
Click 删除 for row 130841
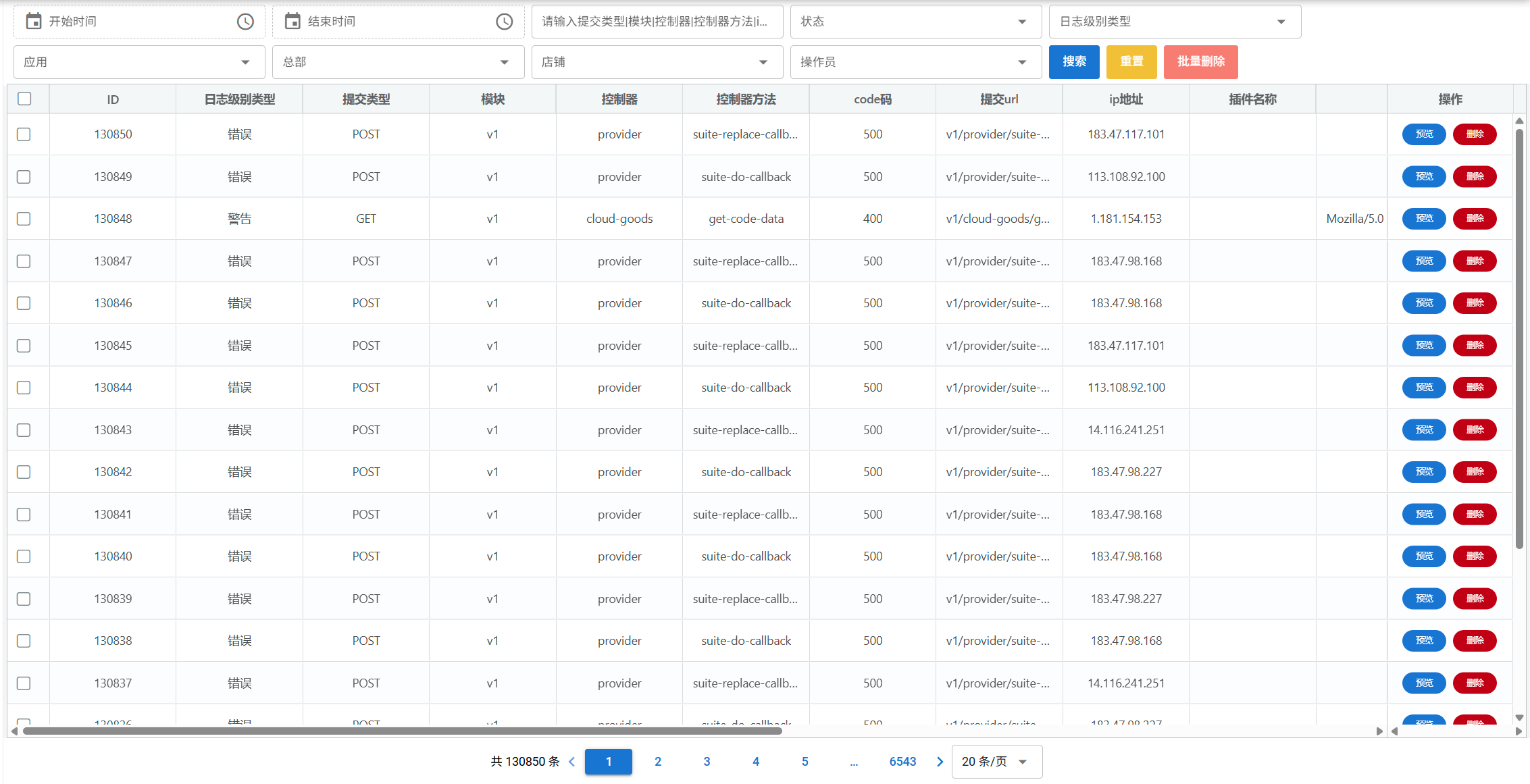click(1475, 515)
